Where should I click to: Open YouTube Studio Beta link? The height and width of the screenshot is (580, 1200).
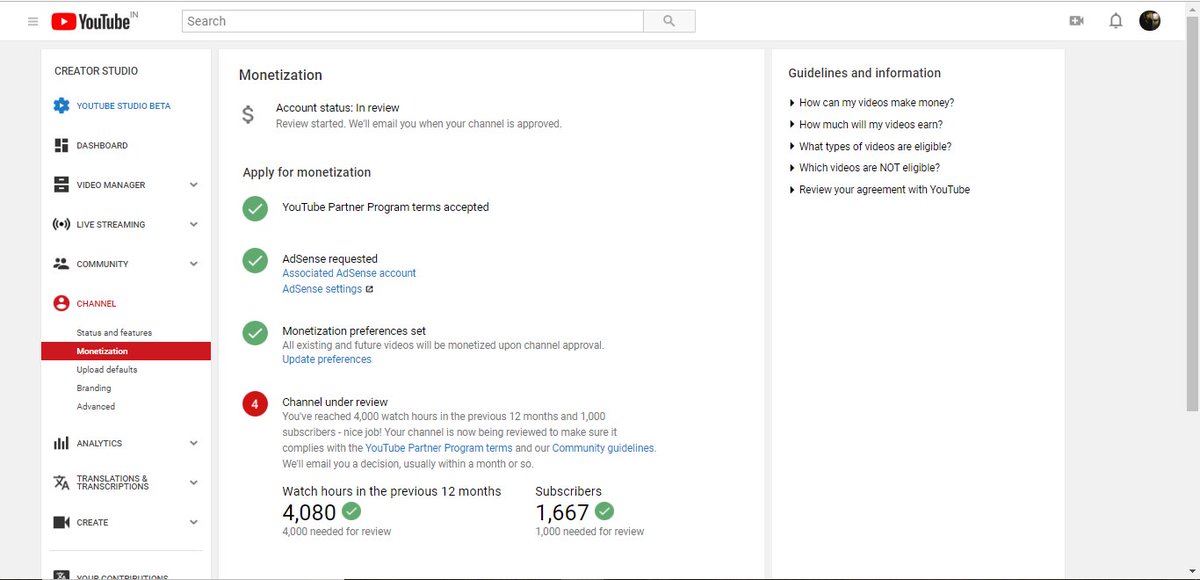[x=124, y=106]
